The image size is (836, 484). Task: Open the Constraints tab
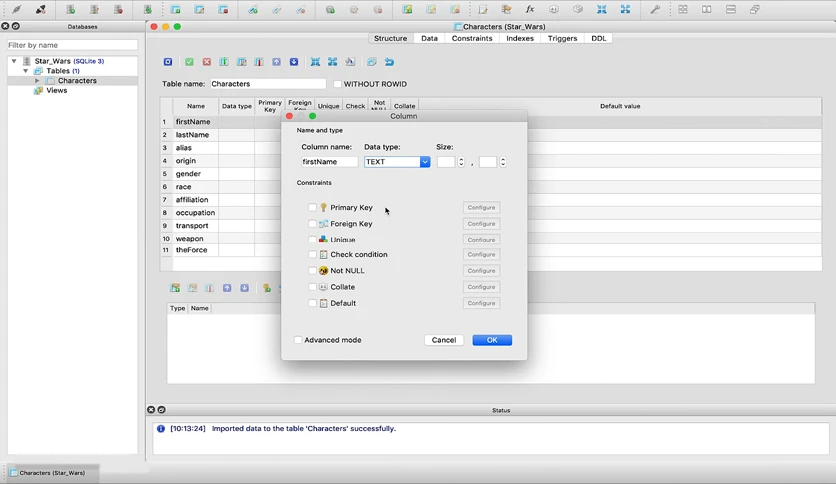point(472,38)
